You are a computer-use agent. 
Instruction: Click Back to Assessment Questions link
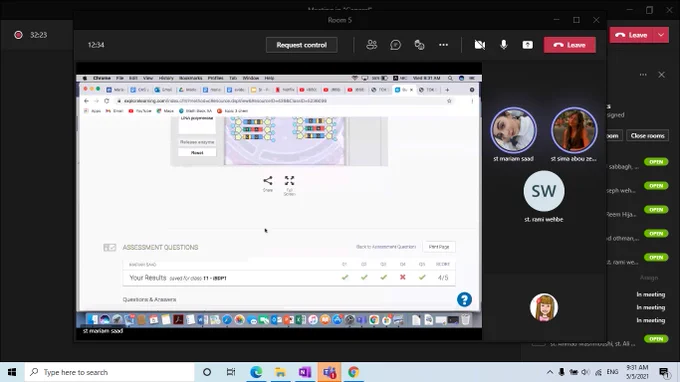pos(386,247)
